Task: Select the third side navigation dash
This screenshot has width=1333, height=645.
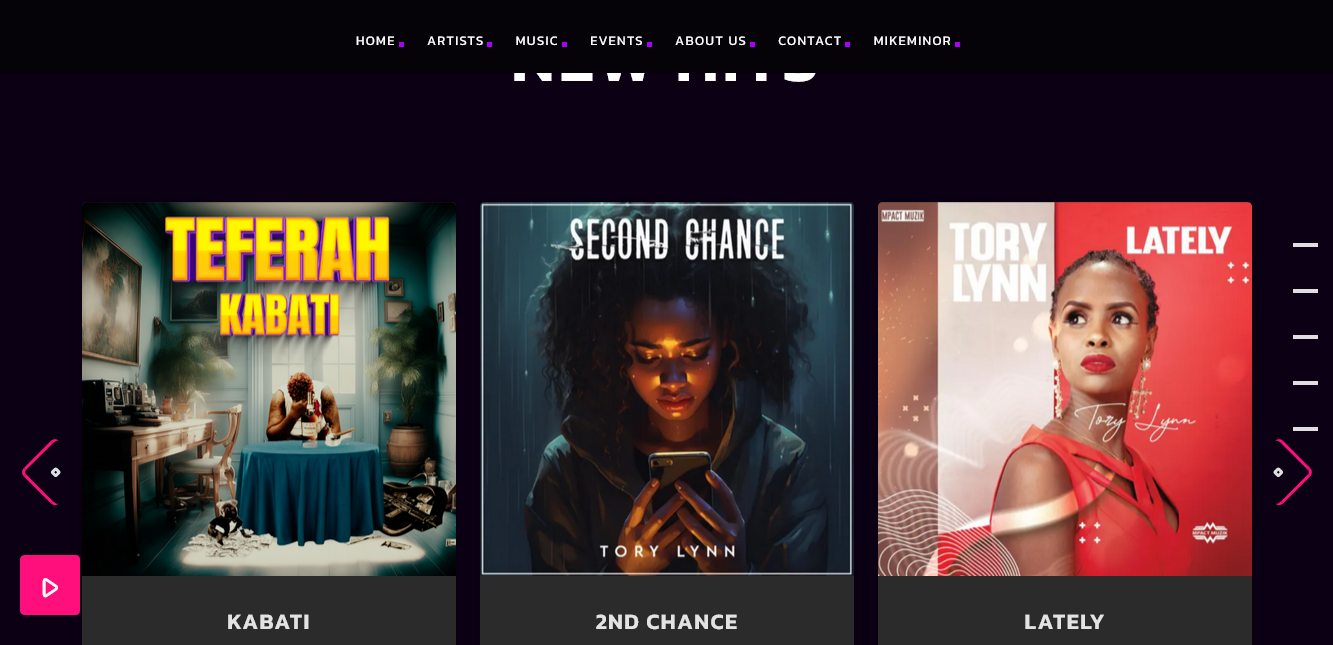Action: coord(1305,337)
